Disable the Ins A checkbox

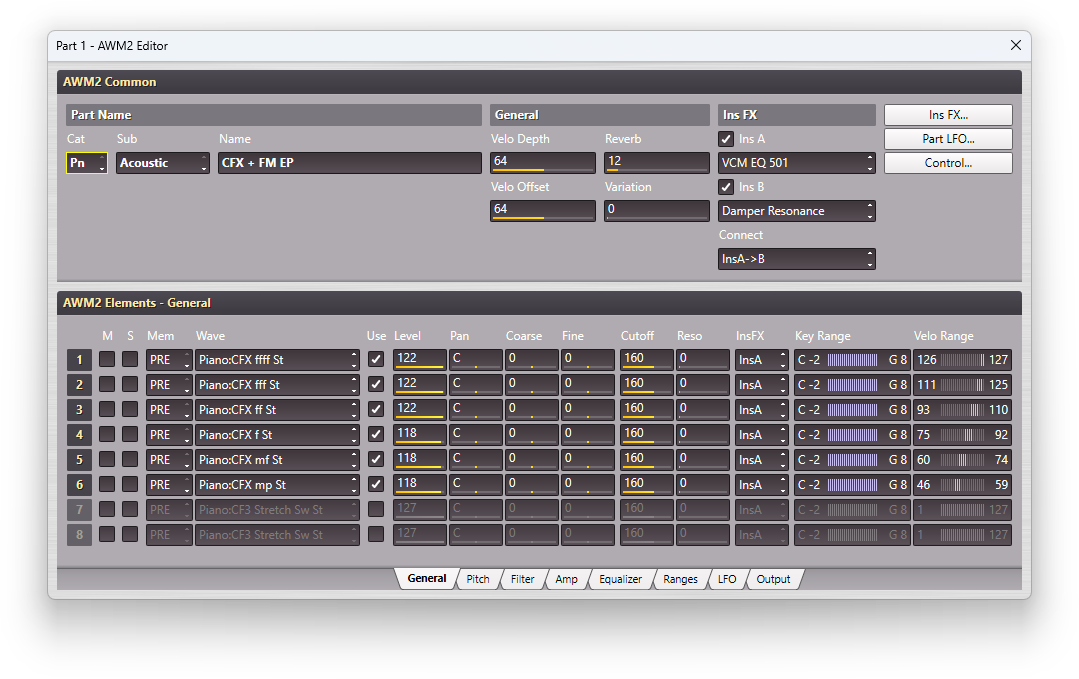[727, 139]
